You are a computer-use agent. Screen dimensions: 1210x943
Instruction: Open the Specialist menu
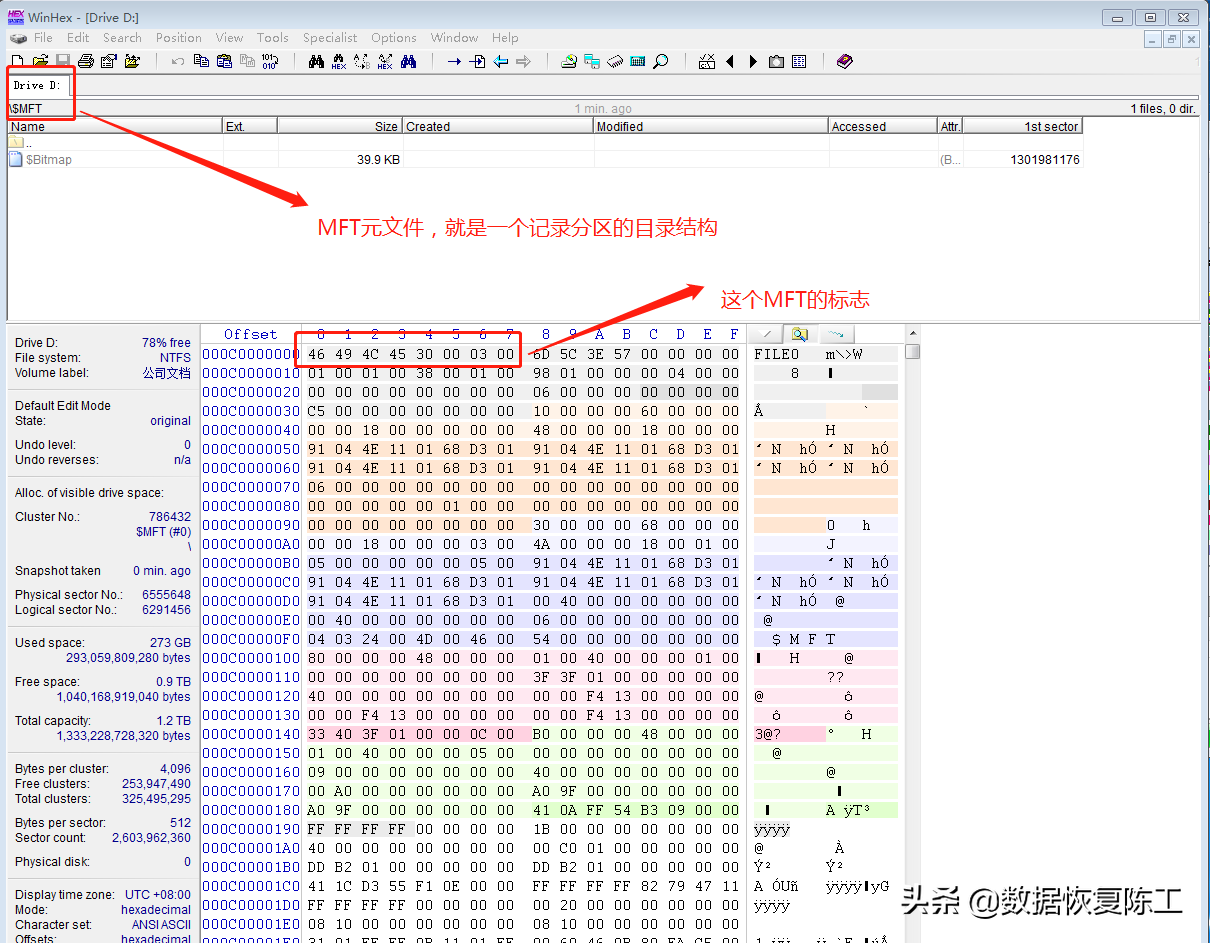click(x=330, y=38)
